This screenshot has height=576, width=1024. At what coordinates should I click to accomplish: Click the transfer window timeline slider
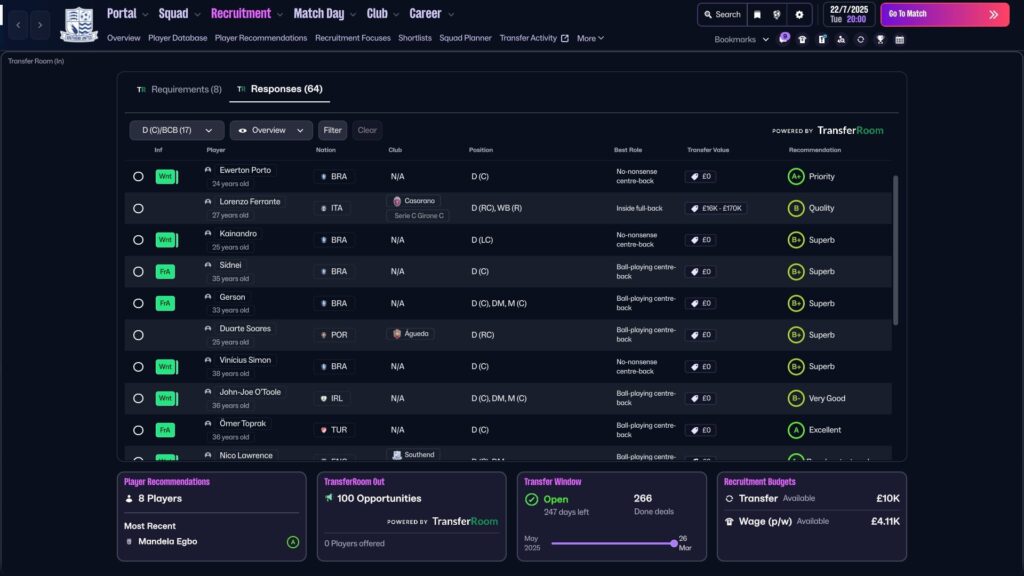(612, 543)
